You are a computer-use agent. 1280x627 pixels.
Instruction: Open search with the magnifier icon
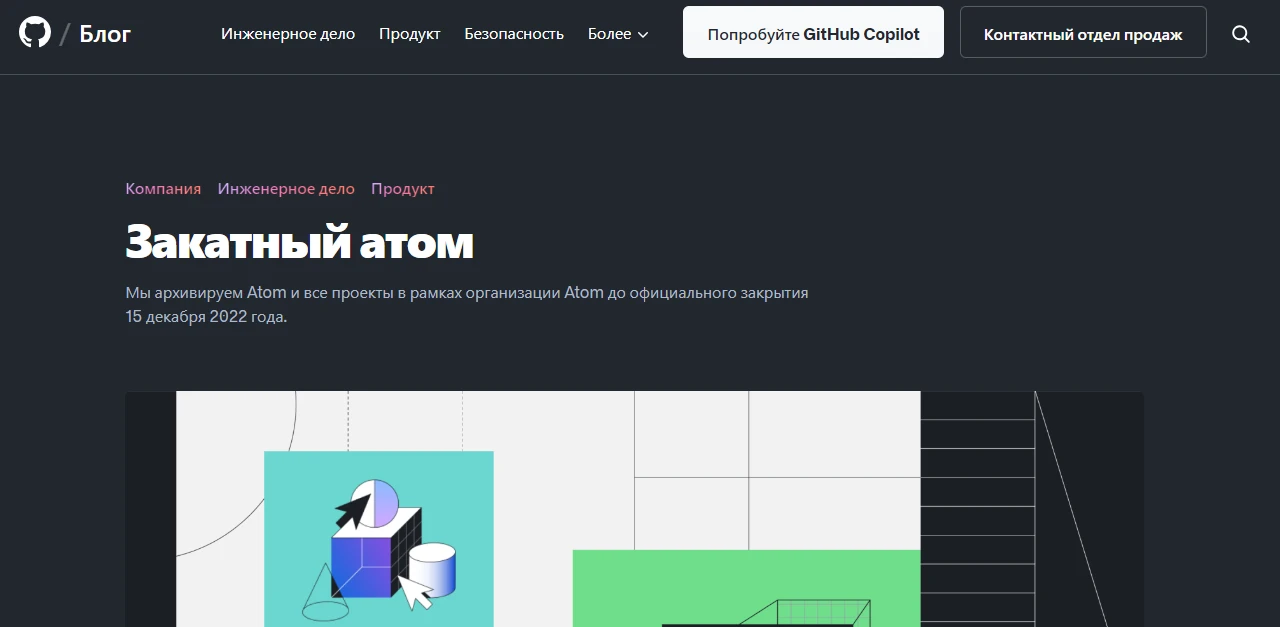click(x=1241, y=34)
